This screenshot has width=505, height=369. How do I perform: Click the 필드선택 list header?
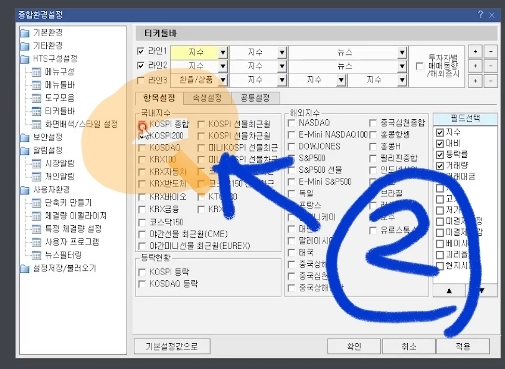(465, 119)
